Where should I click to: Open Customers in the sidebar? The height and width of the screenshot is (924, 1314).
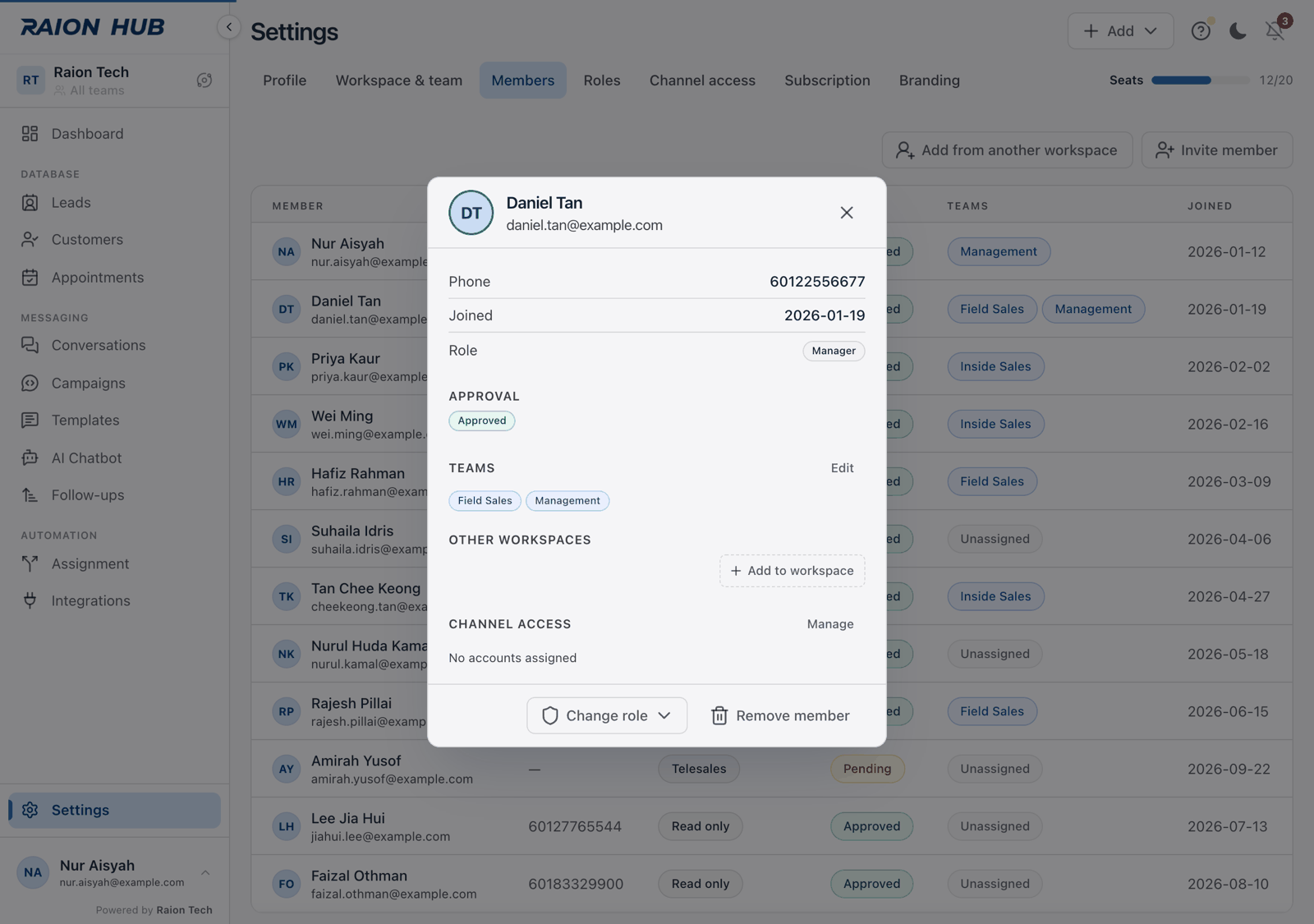(115, 240)
